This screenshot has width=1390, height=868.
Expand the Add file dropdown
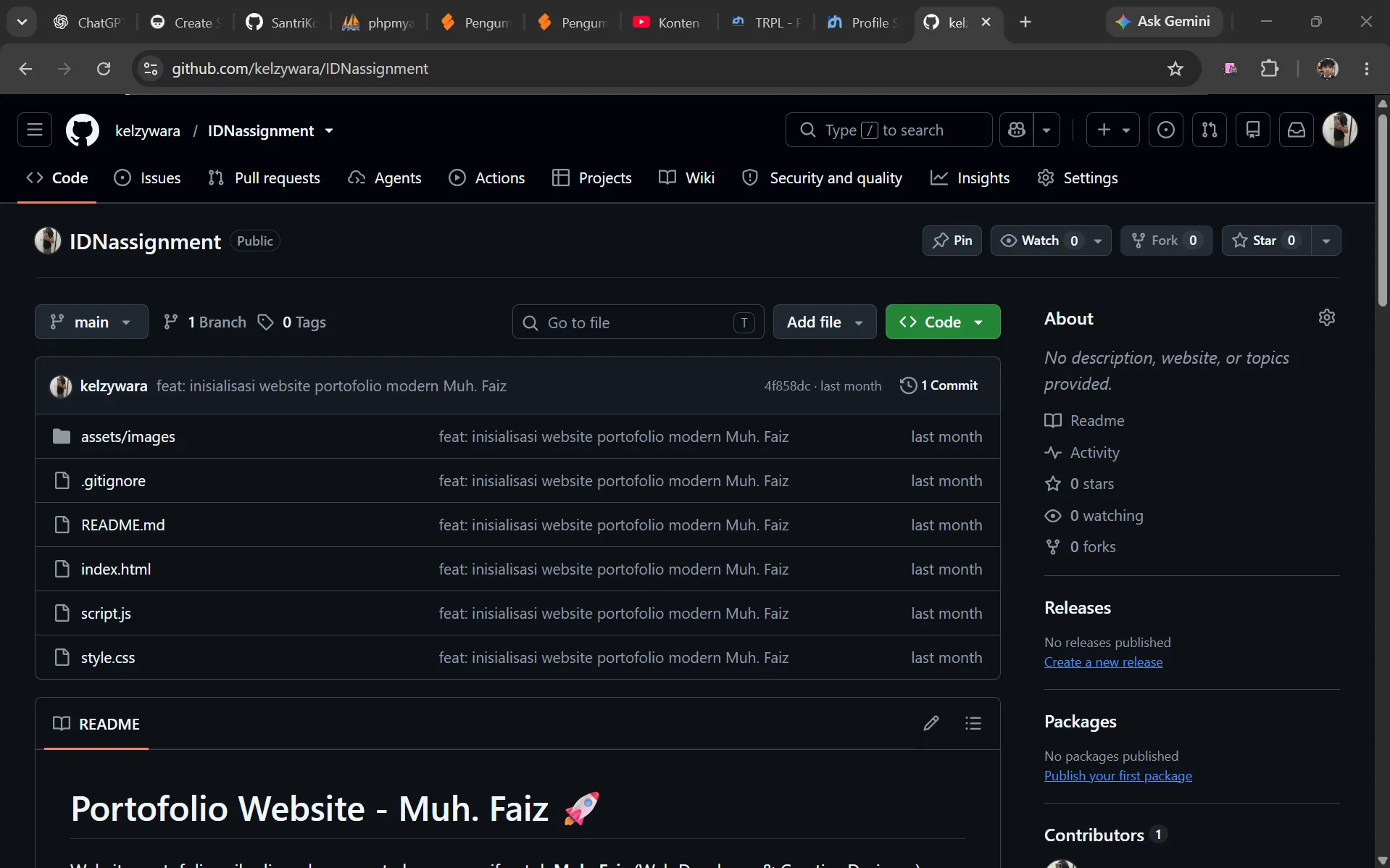(825, 322)
